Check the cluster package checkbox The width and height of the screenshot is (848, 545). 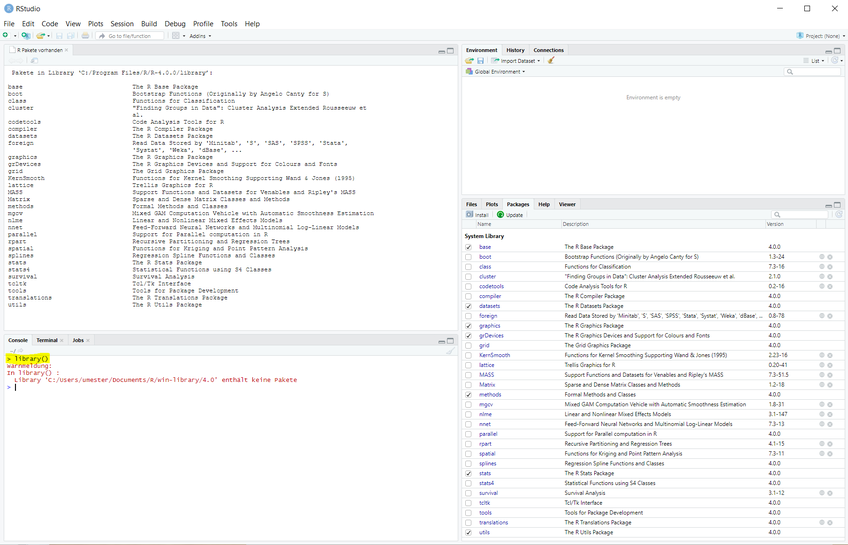pyautogui.click(x=468, y=277)
